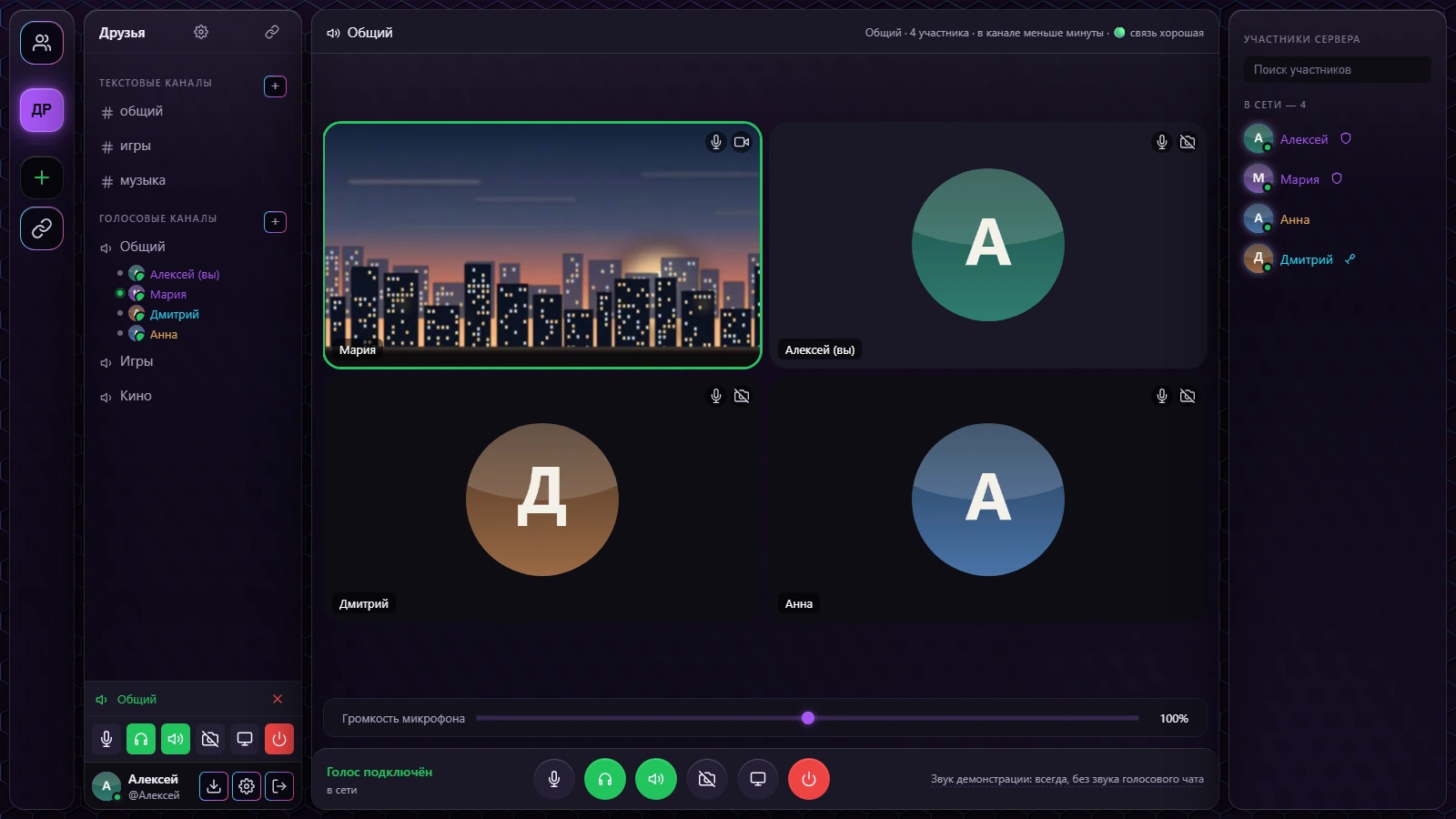The image size is (1456, 819).
Task: Open Дмитрий's profile in server members
Action: click(x=1337, y=259)
